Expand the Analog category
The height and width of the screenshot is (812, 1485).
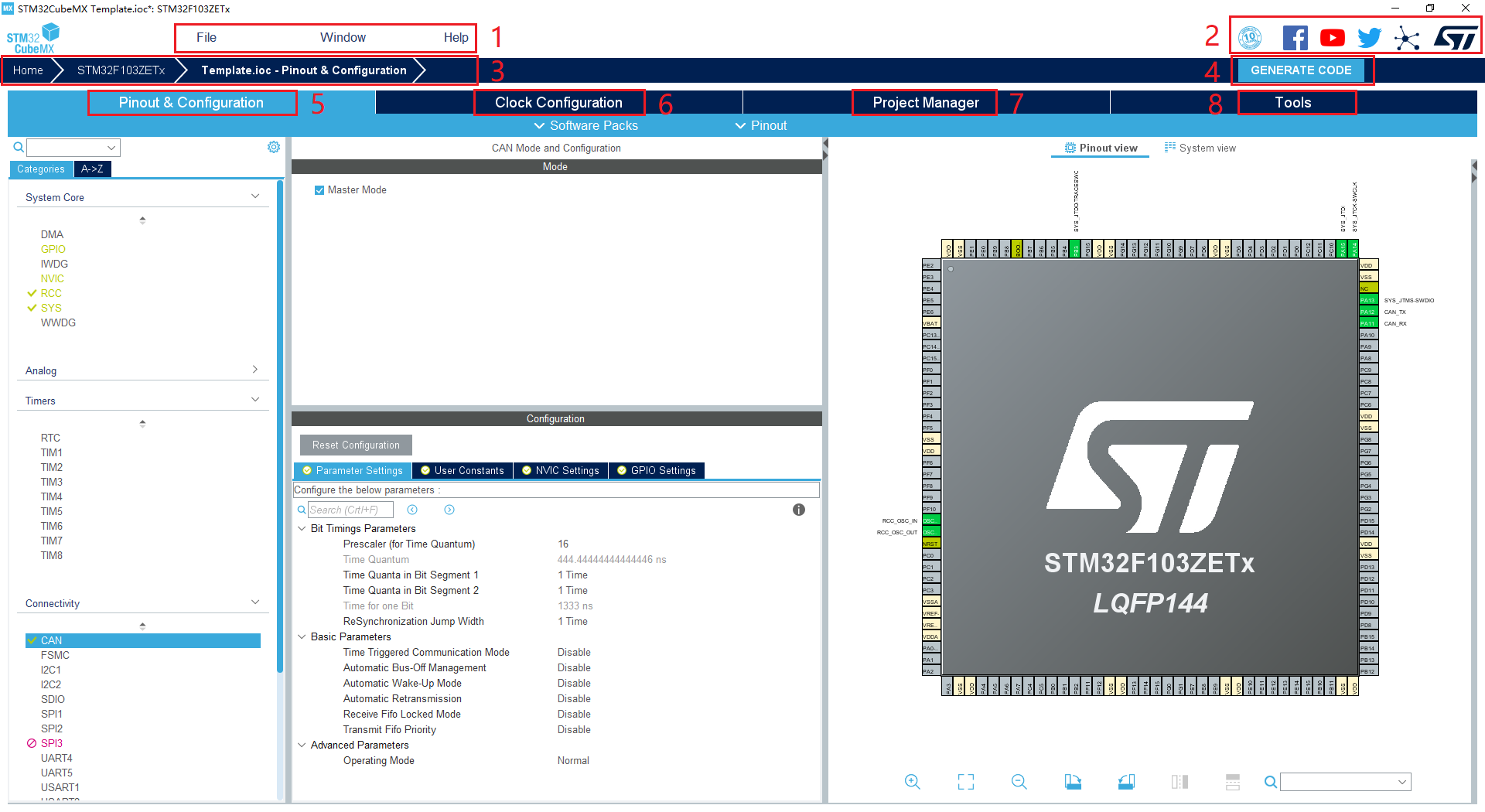coord(255,370)
